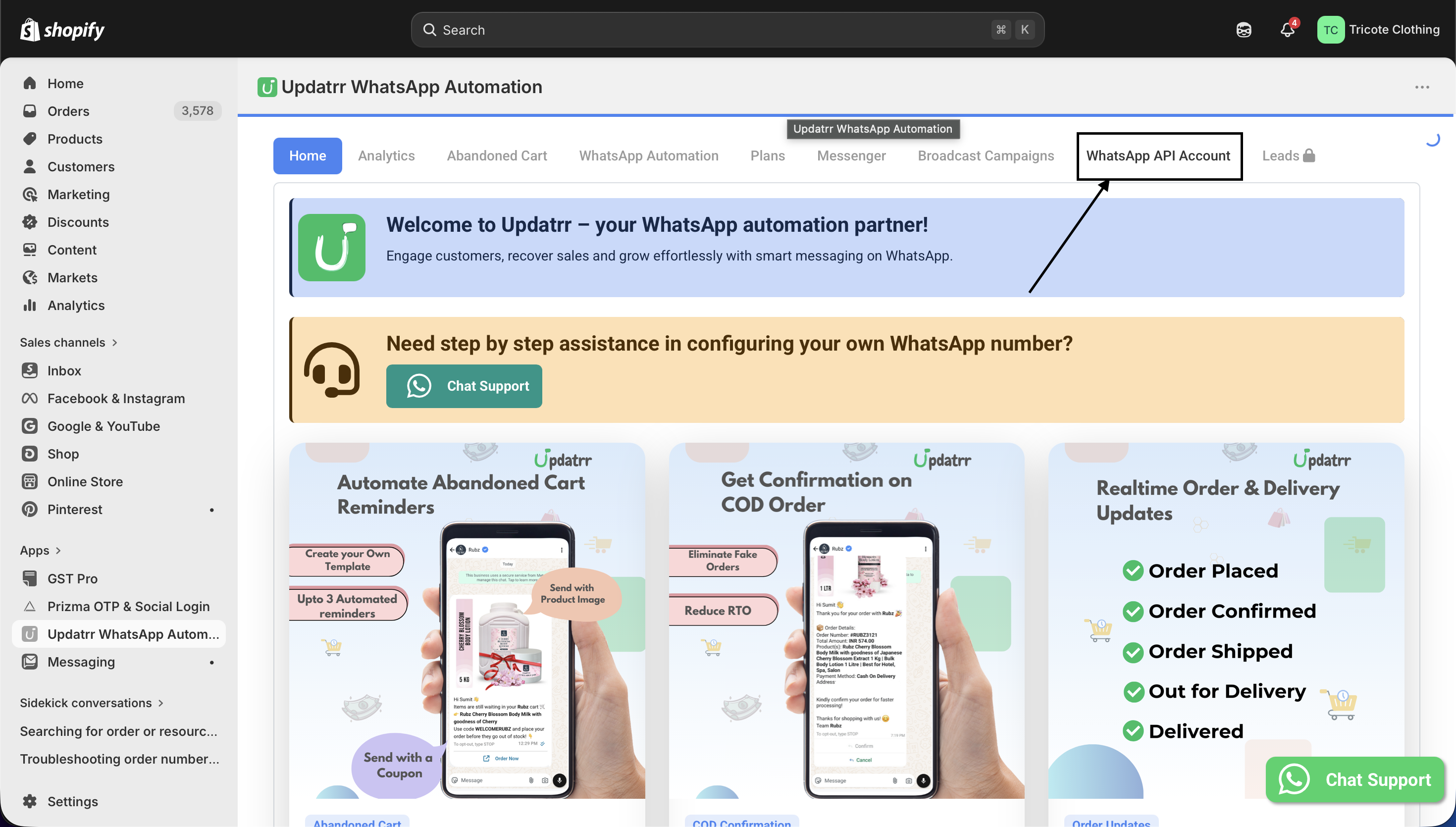Expand the Sales channels section
This screenshot has height=827, width=1456.
[x=68, y=343]
